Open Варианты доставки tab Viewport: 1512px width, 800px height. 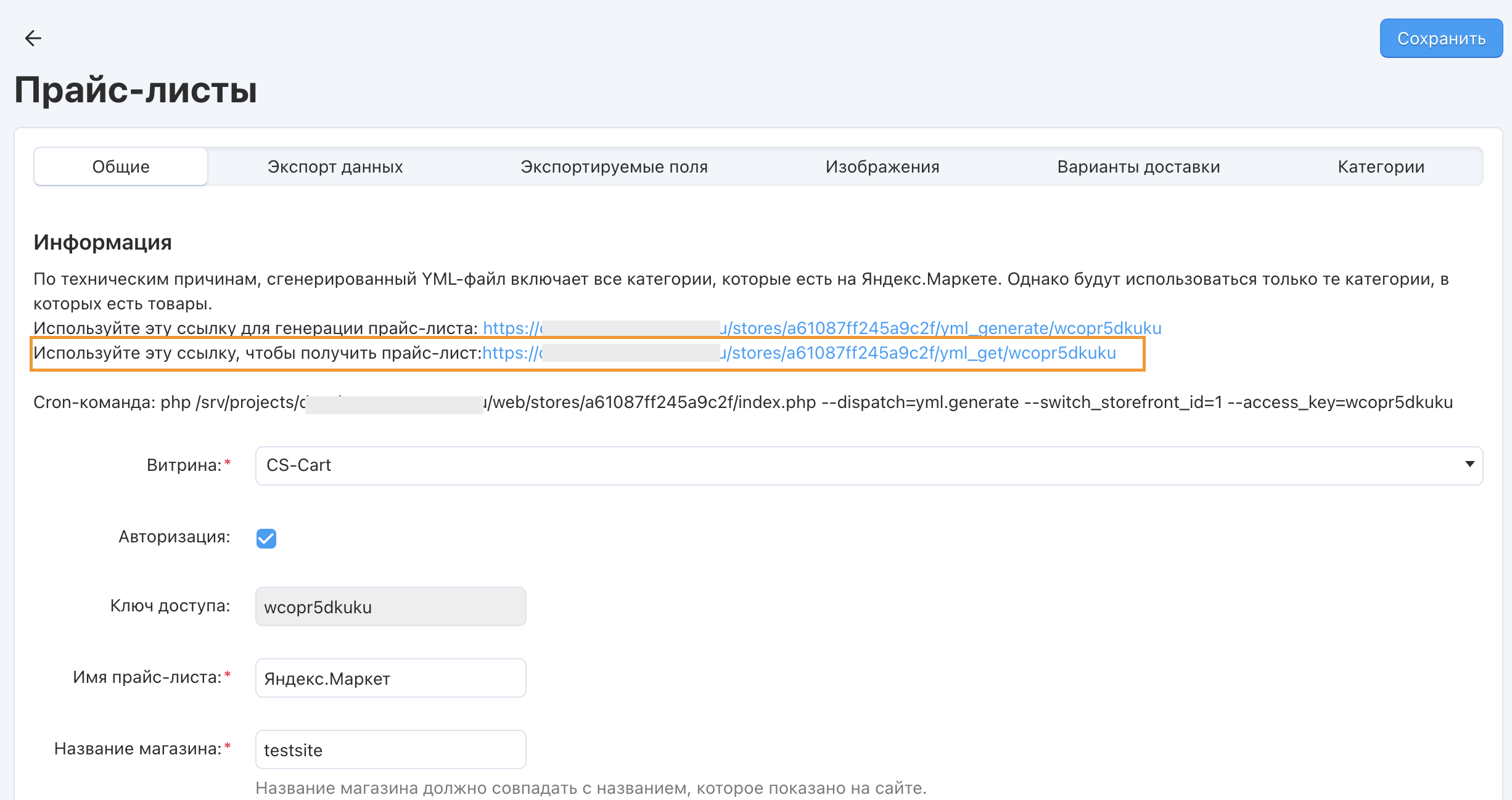[x=1138, y=166]
